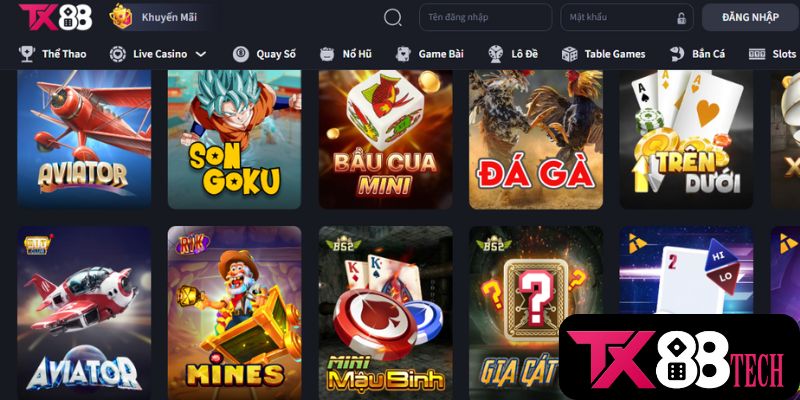Click the search magnifier icon
This screenshot has width=800, height=400.
point(393,17)
